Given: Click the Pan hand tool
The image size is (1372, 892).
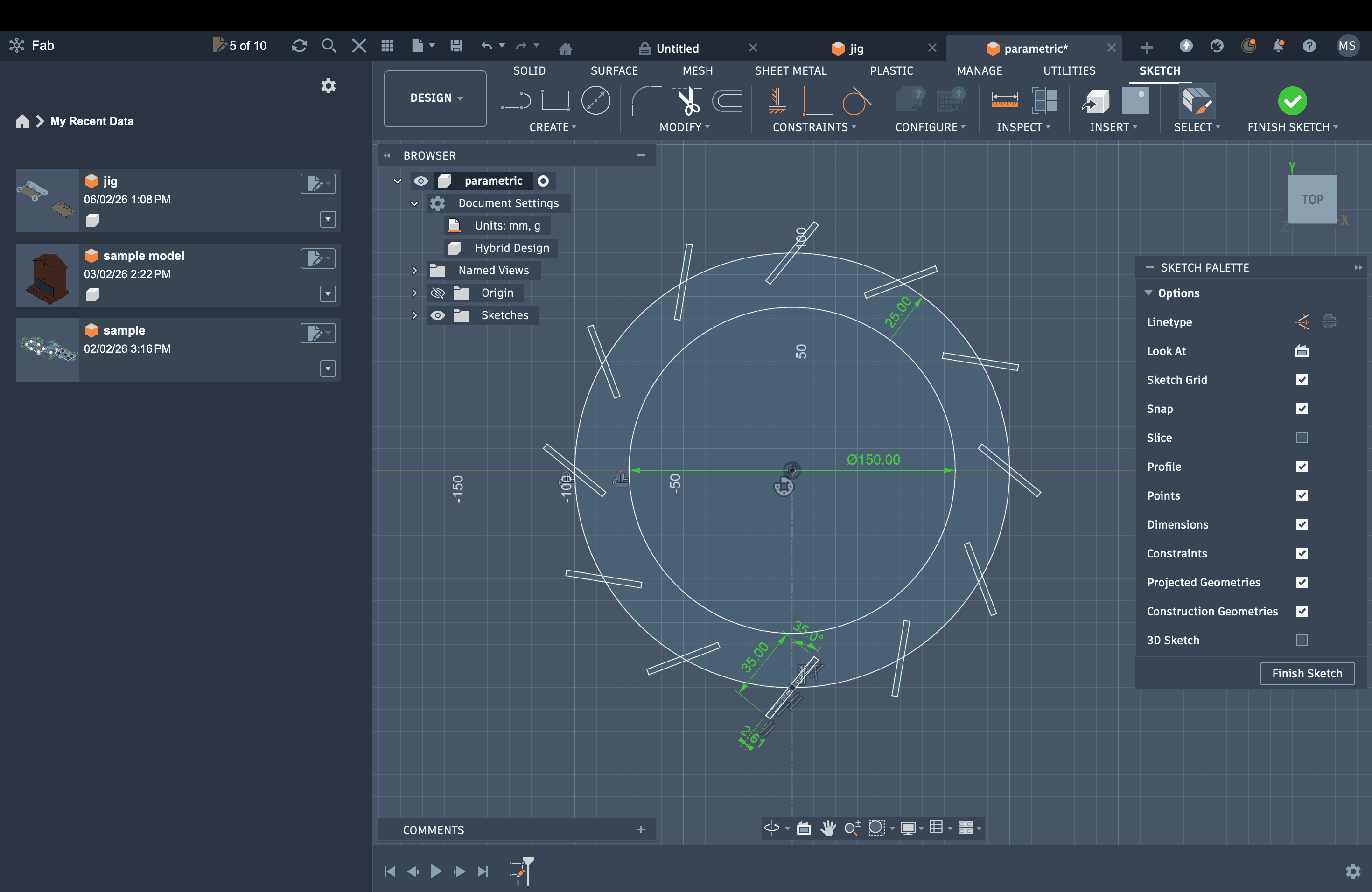Looking at the screenshot, I should [828, 828].
